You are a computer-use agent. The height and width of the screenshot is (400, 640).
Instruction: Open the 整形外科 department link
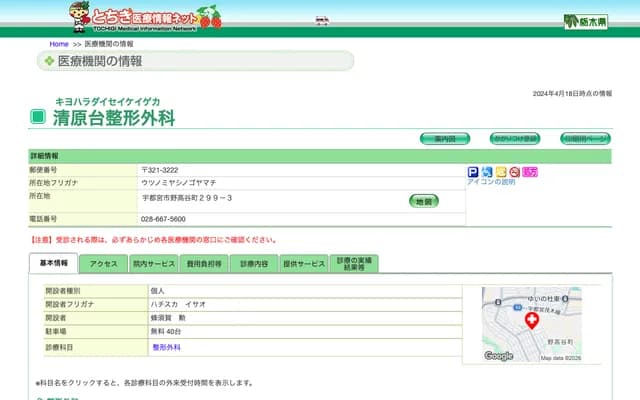click(x=166, y=347)
